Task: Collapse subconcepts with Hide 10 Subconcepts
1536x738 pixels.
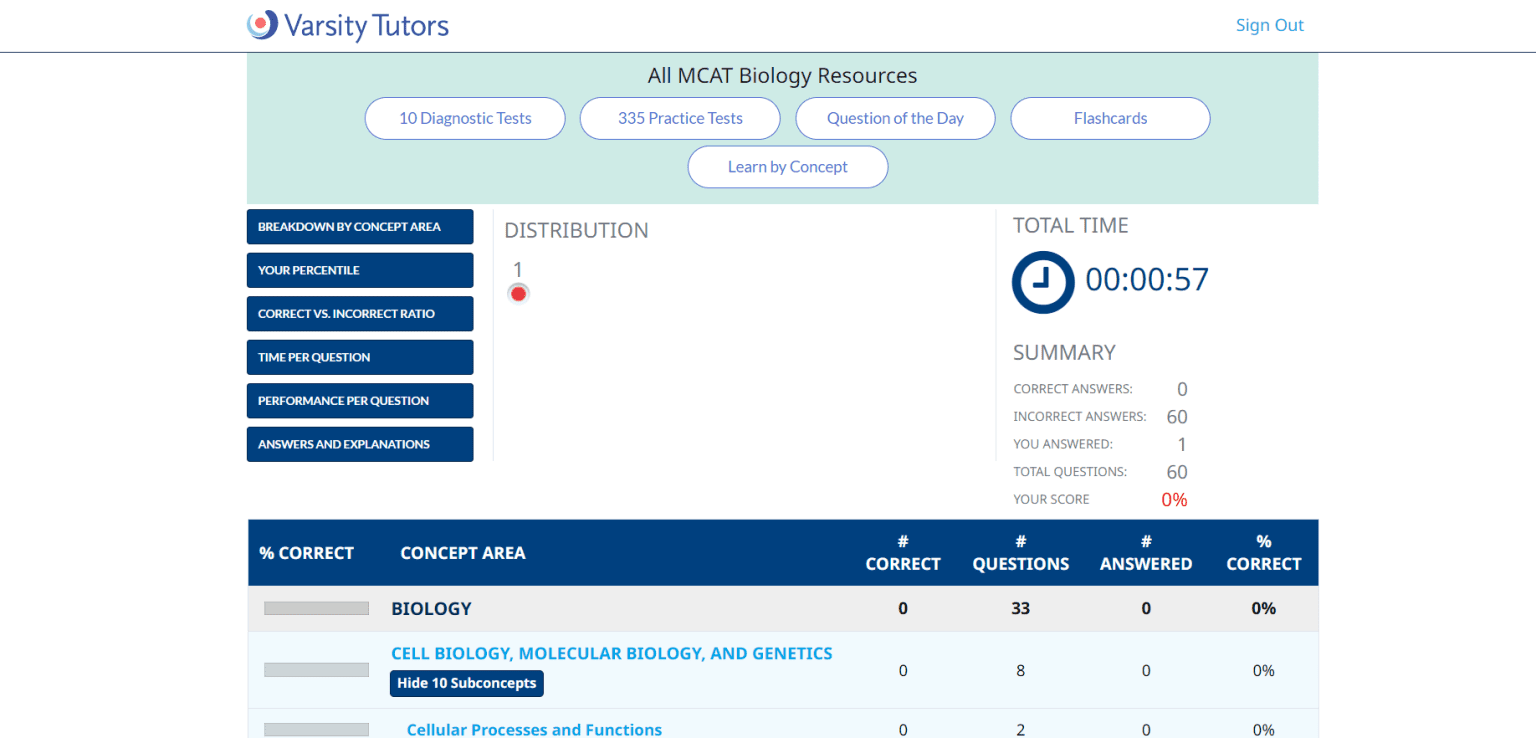Action: pos(466,683)
